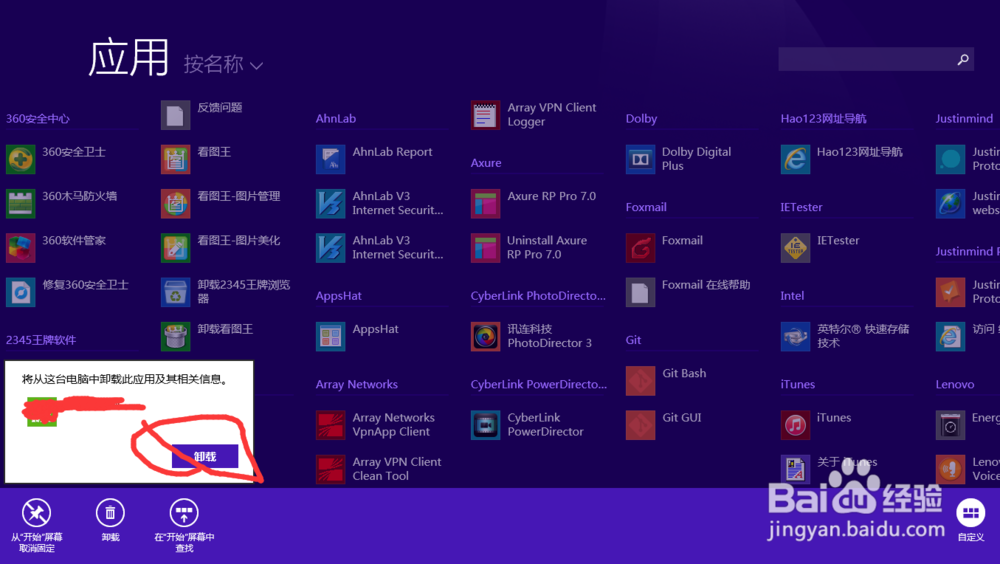Launch the iTunes music icon
Image resolution: width=1000 pixels, height=564 pixels.
click(x=795, y=425)
